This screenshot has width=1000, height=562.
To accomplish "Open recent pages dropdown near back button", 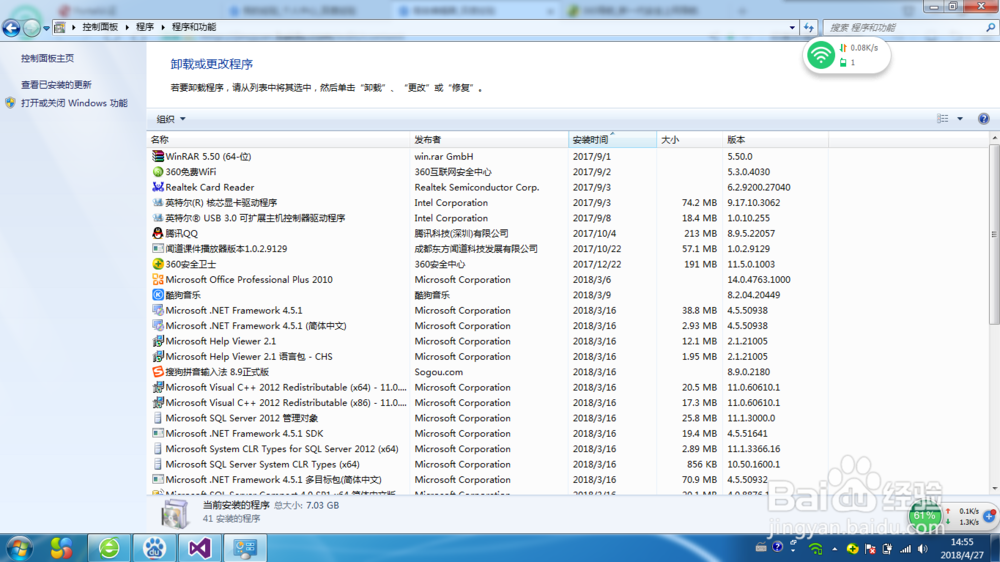I will coord(46,28).
